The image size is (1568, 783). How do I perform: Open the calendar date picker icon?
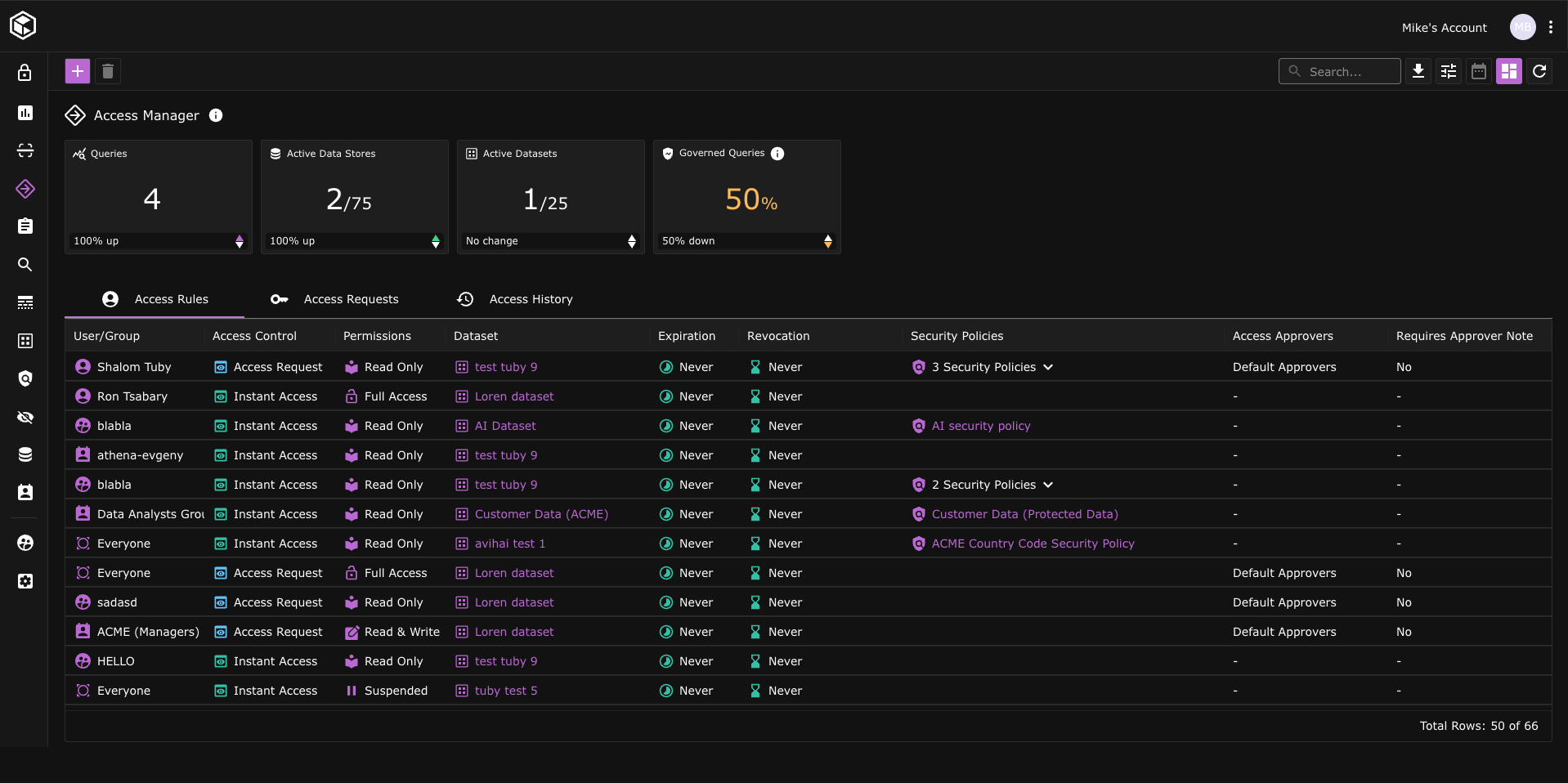point(1479,71)
